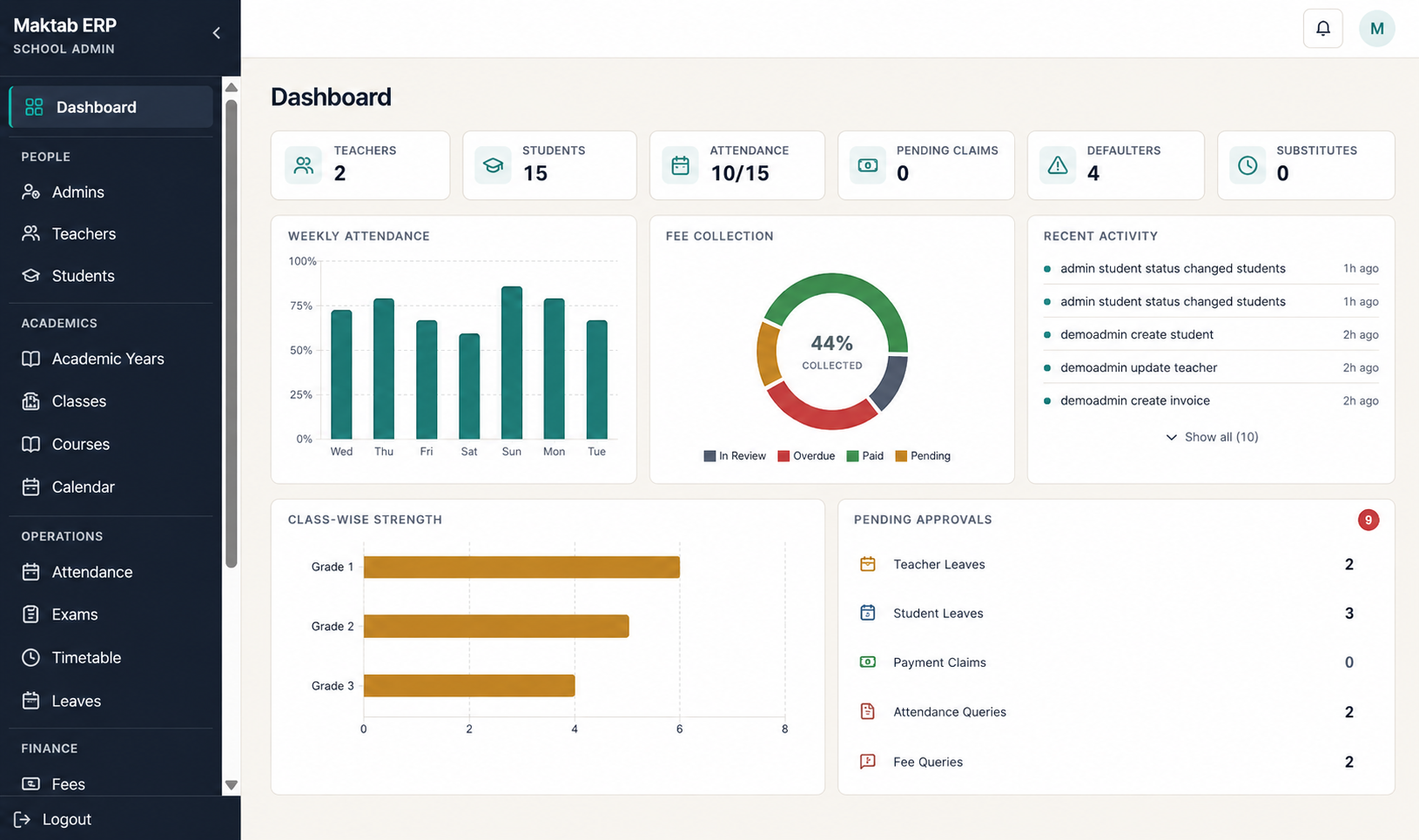Select the In Review legend swatch
Screen dimensions: 1419x840
pos(709,456)
